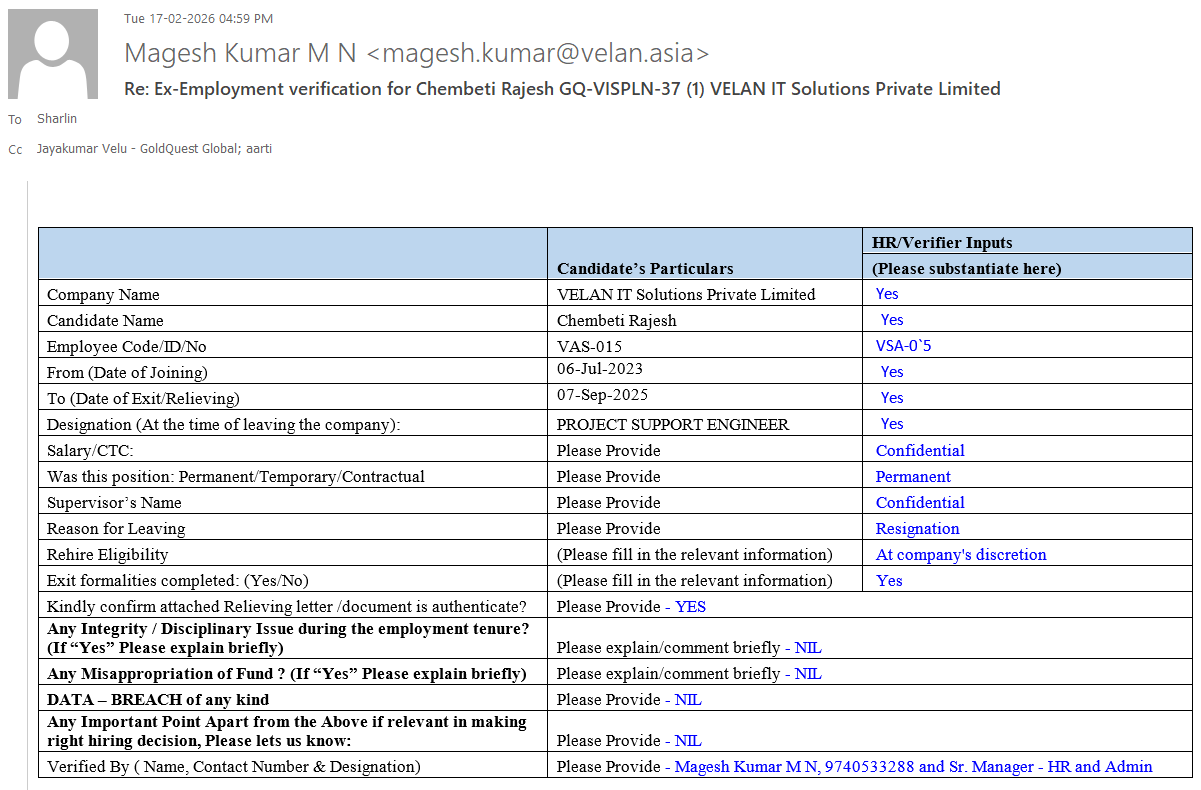Click 'Yes' in the Designation row
The image size is (1201, 790).
[x=892, y=424]
